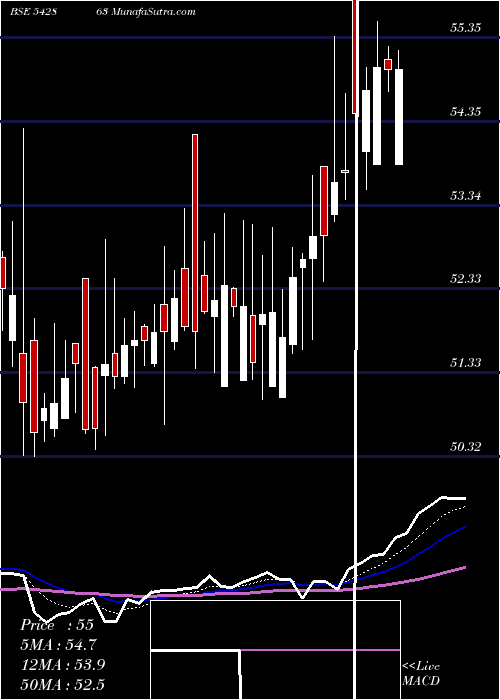The height and width of the screenshot is (700, 500).
Task: Click the 52.33 price axis label
Action: click(465, 279)
